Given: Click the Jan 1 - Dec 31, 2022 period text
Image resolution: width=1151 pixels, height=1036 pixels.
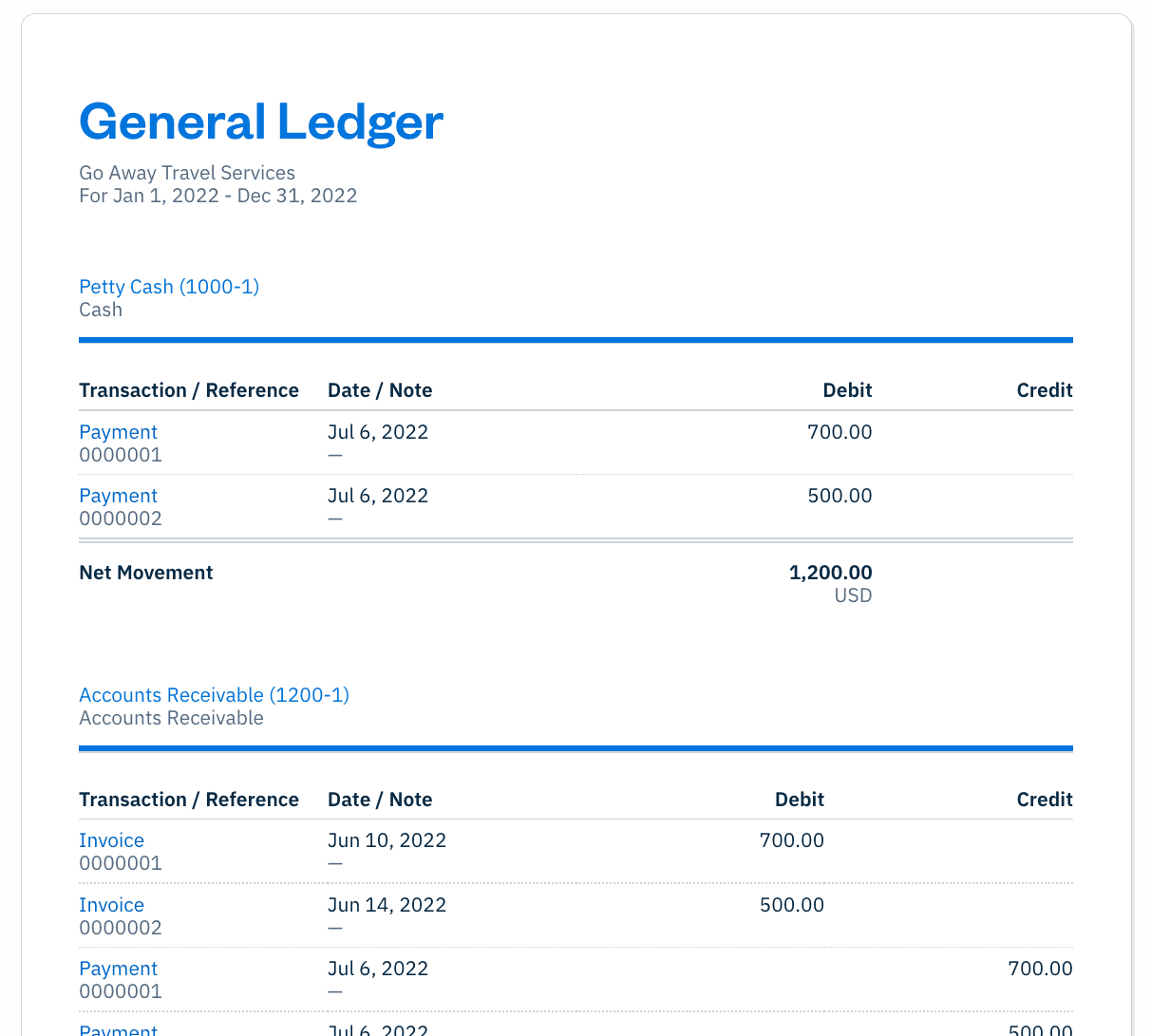Looking at the screenshot, I should tap(217, 196).
